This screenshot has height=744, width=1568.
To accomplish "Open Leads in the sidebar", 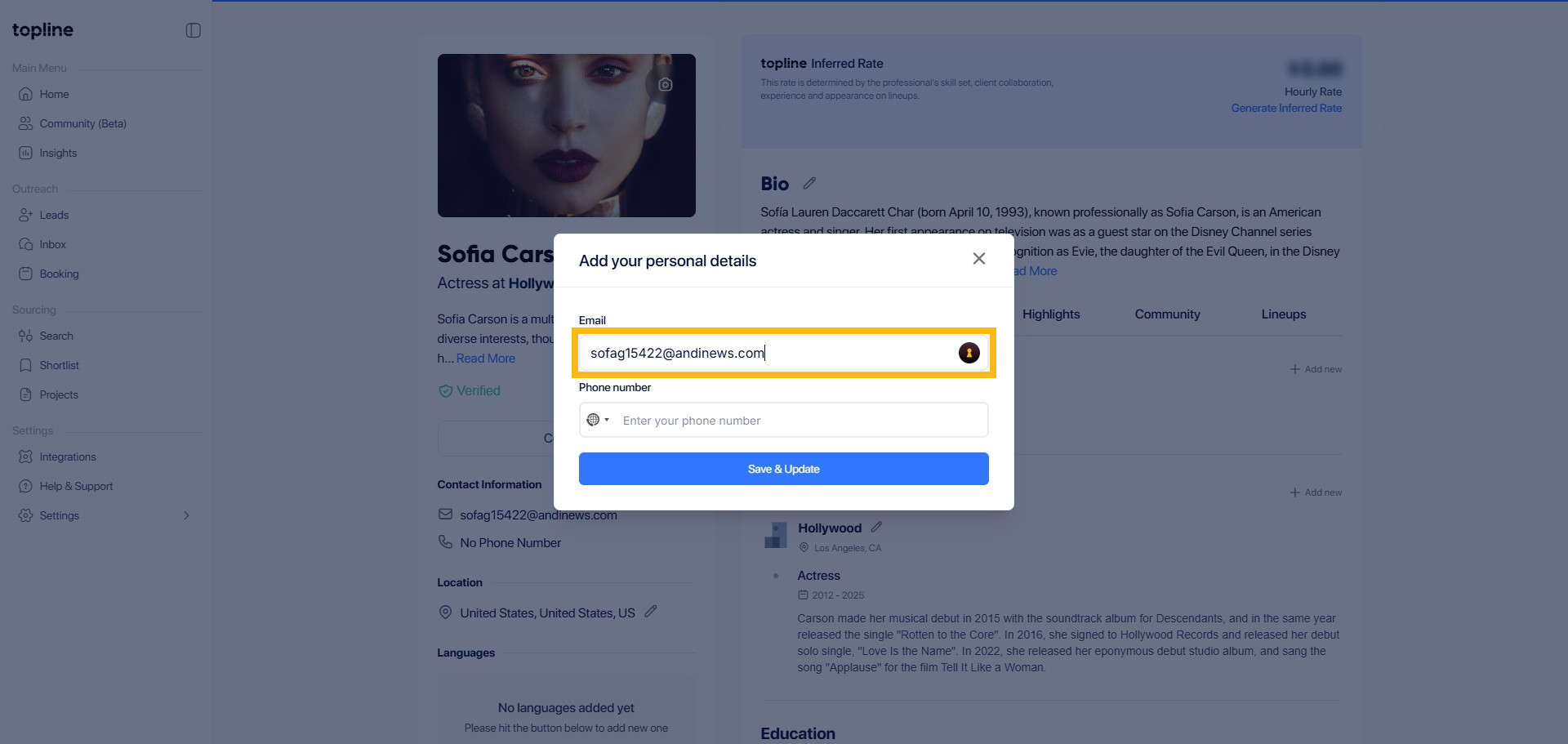I will pyautogui.click(x=54, y=215).
